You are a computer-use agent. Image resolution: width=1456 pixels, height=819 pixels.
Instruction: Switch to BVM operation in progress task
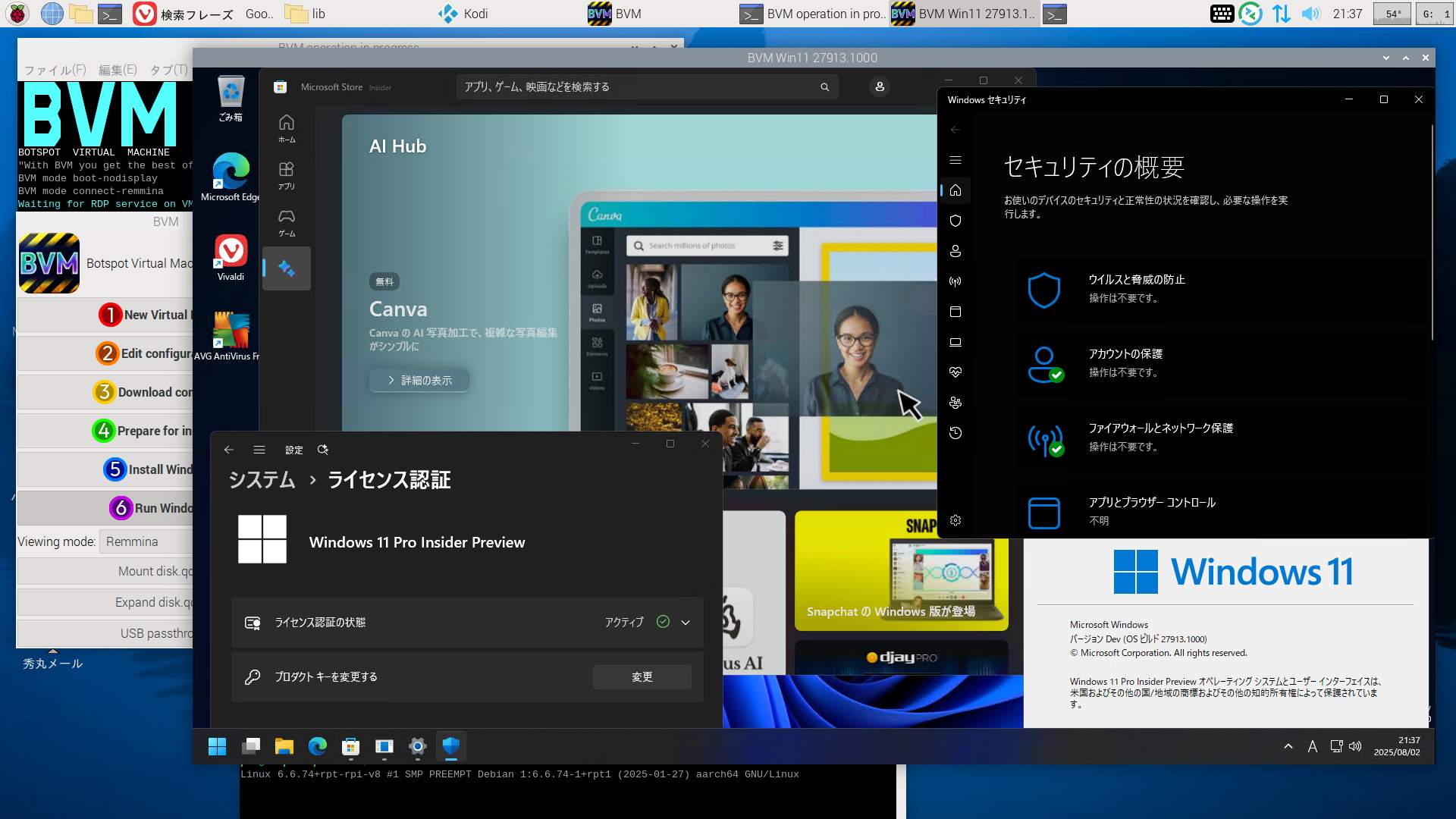pos(813,14)
